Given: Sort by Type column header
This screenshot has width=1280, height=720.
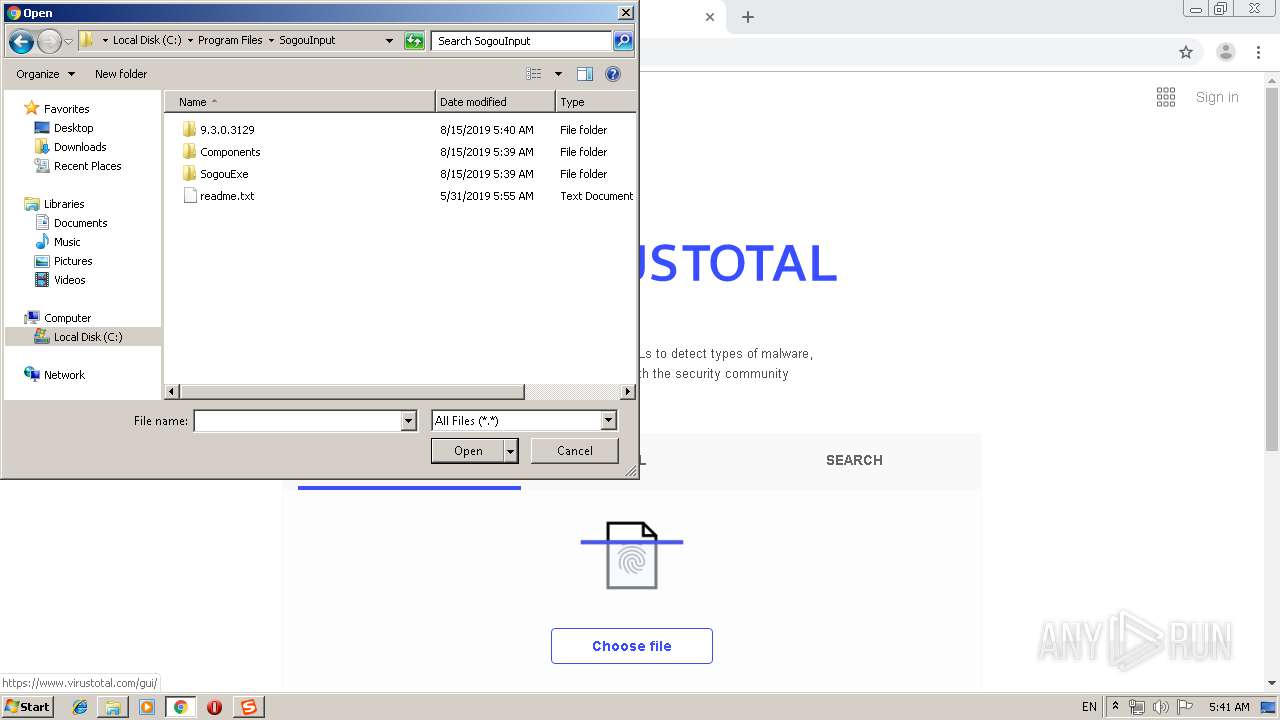Looking at the screenshot, I should (x=596, y=102).
